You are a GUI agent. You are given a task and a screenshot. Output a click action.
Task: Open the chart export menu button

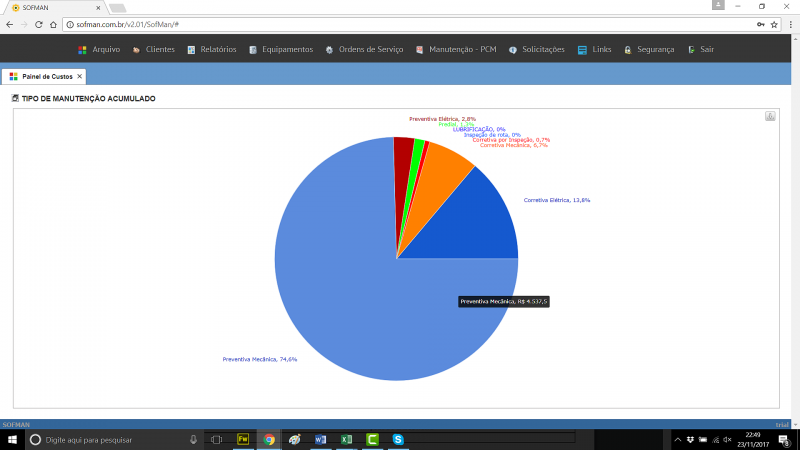click(x=770, y=116)
